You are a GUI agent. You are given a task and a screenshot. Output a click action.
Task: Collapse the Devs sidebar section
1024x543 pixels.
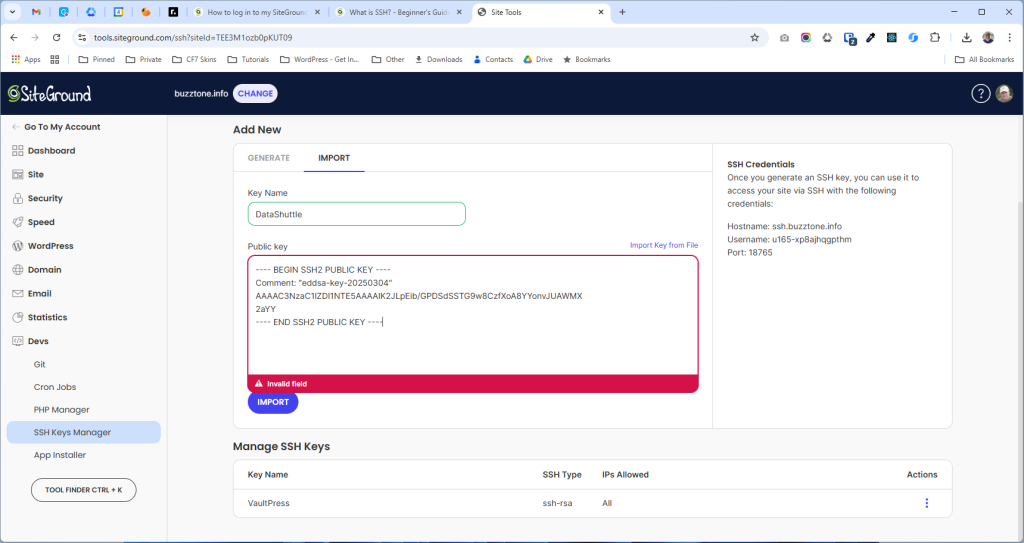[x=38, y=341]
